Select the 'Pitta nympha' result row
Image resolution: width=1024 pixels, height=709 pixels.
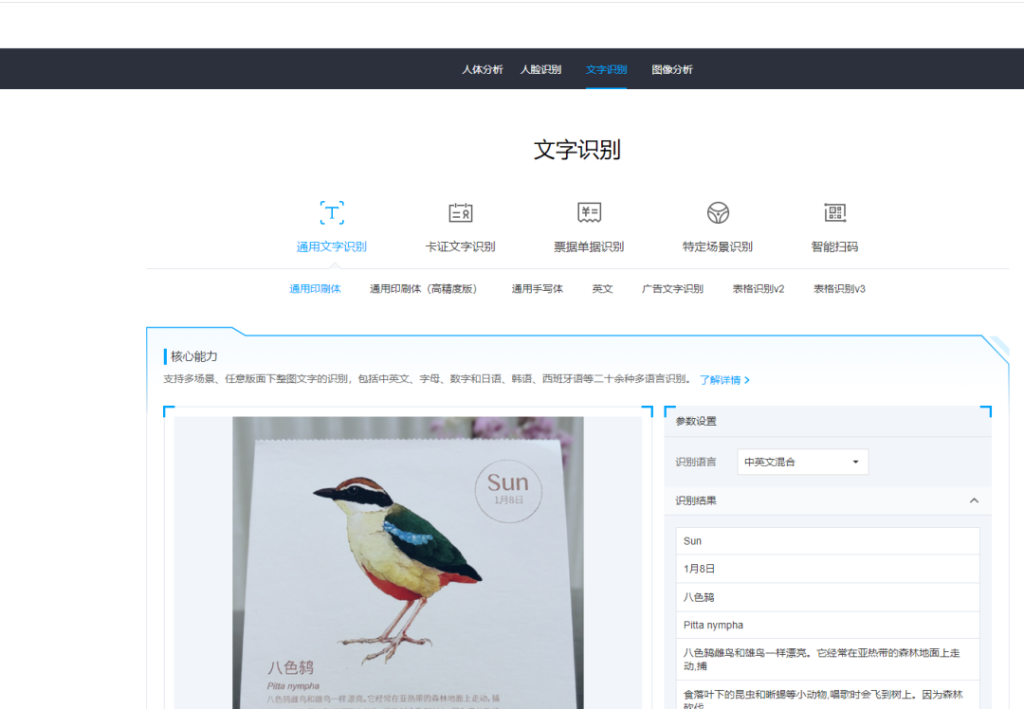point(827,625)
